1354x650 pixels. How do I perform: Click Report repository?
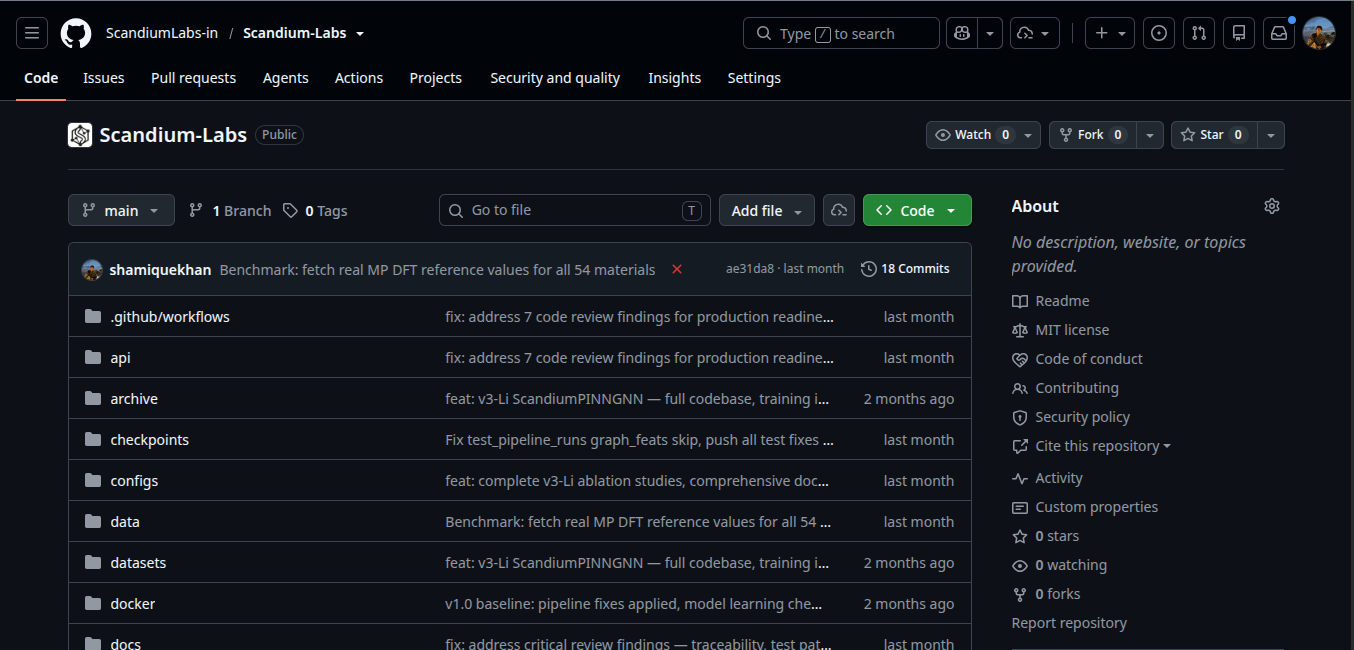1069,623
